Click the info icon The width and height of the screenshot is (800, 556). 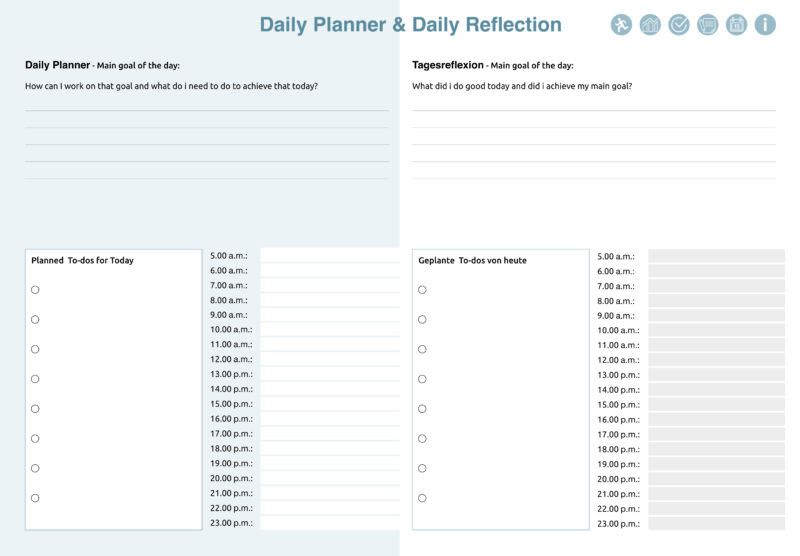coord(765,25)
